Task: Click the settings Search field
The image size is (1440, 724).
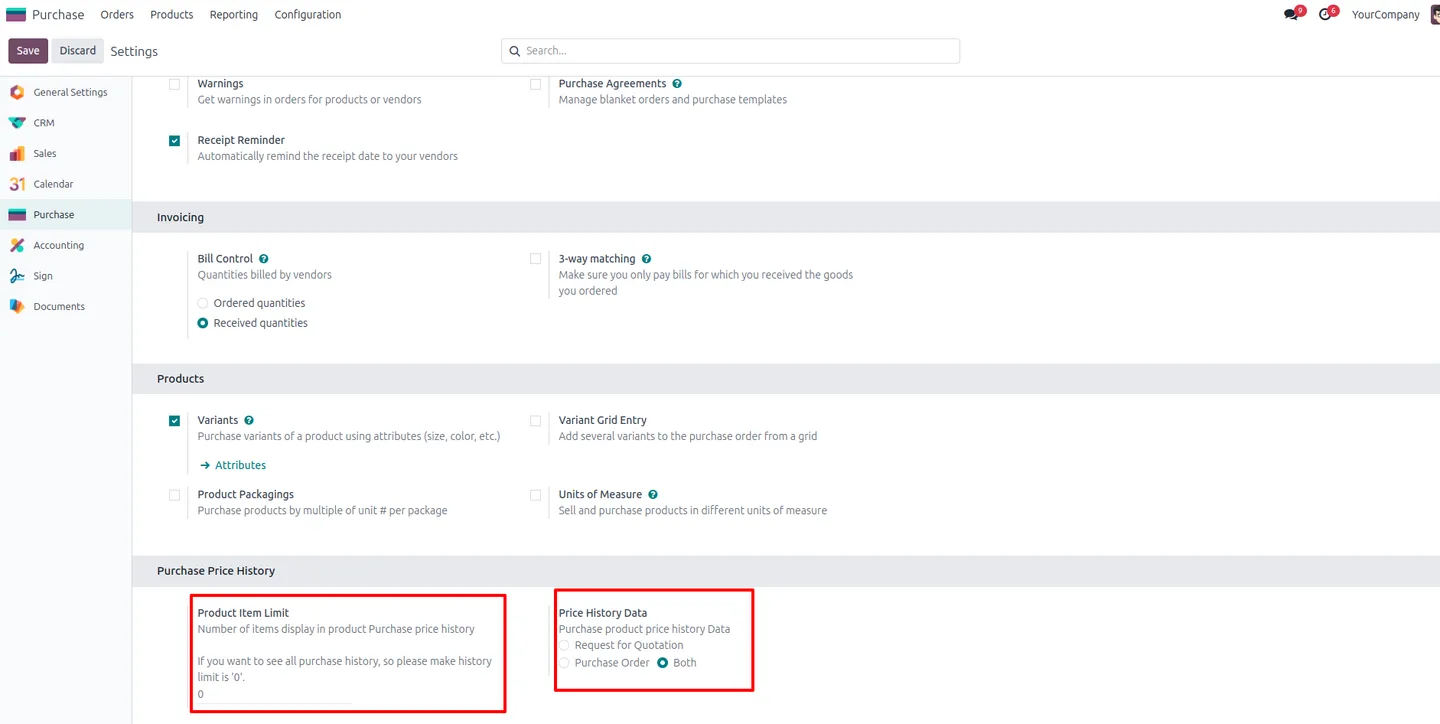Action: pos(730,51)
